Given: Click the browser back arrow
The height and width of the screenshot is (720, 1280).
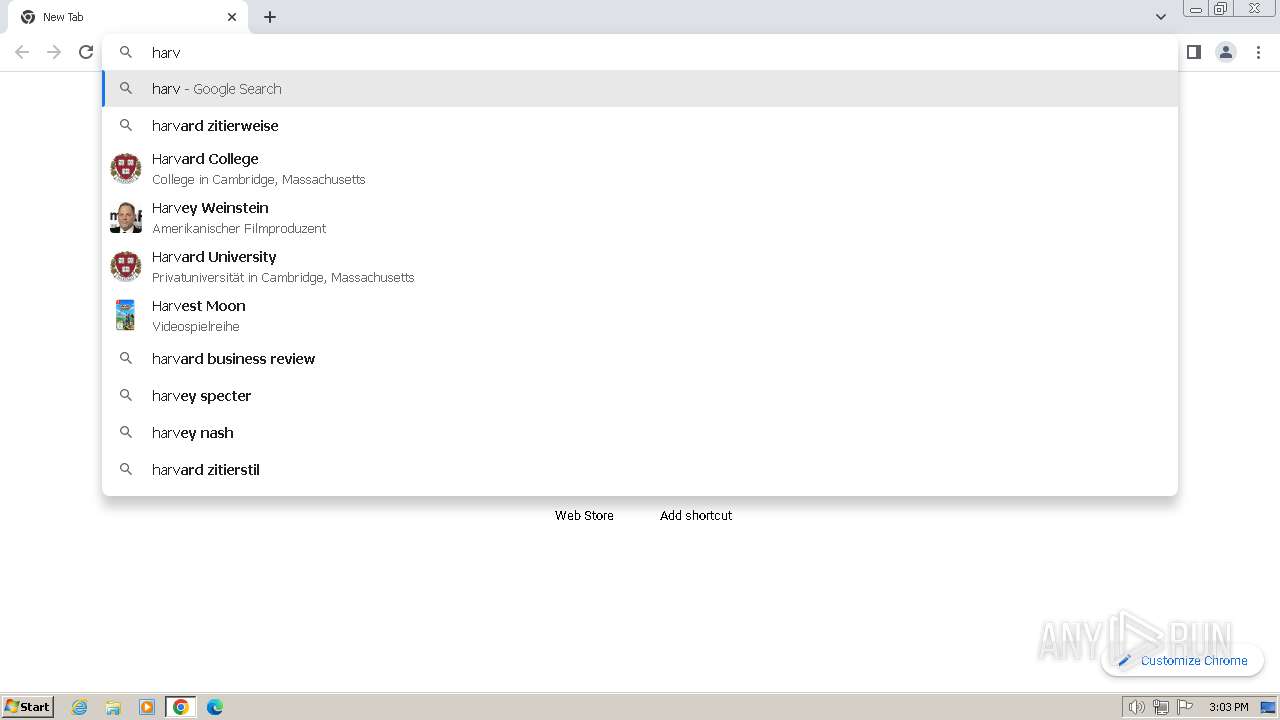Looking at the screenshot, I should tap(22, 52).
